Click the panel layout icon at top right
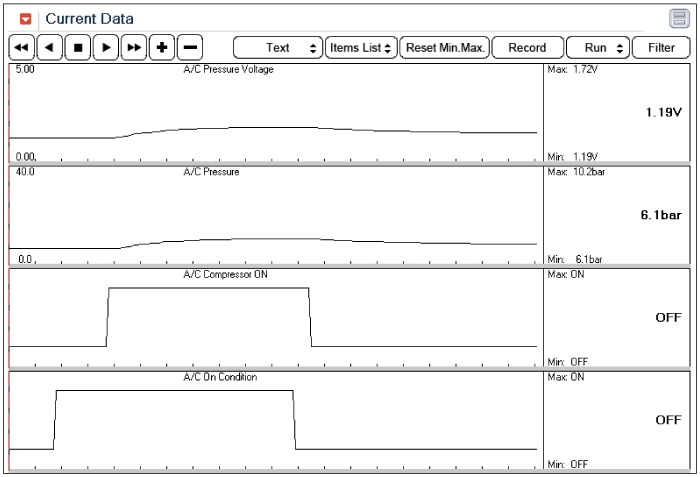Viewport: 700px width, 477px height. 679,18
